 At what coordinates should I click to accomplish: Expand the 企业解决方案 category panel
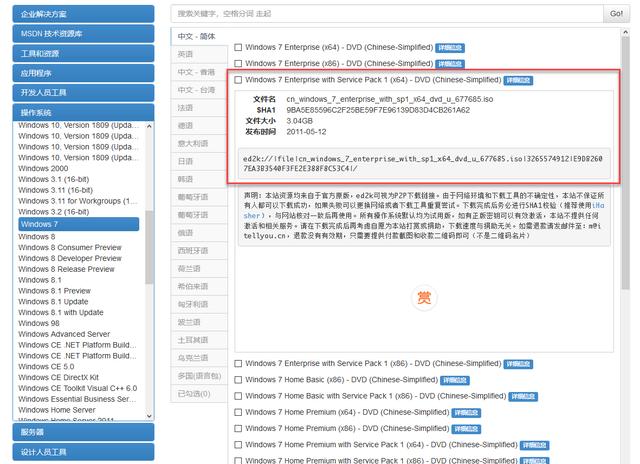pos(83,14)
